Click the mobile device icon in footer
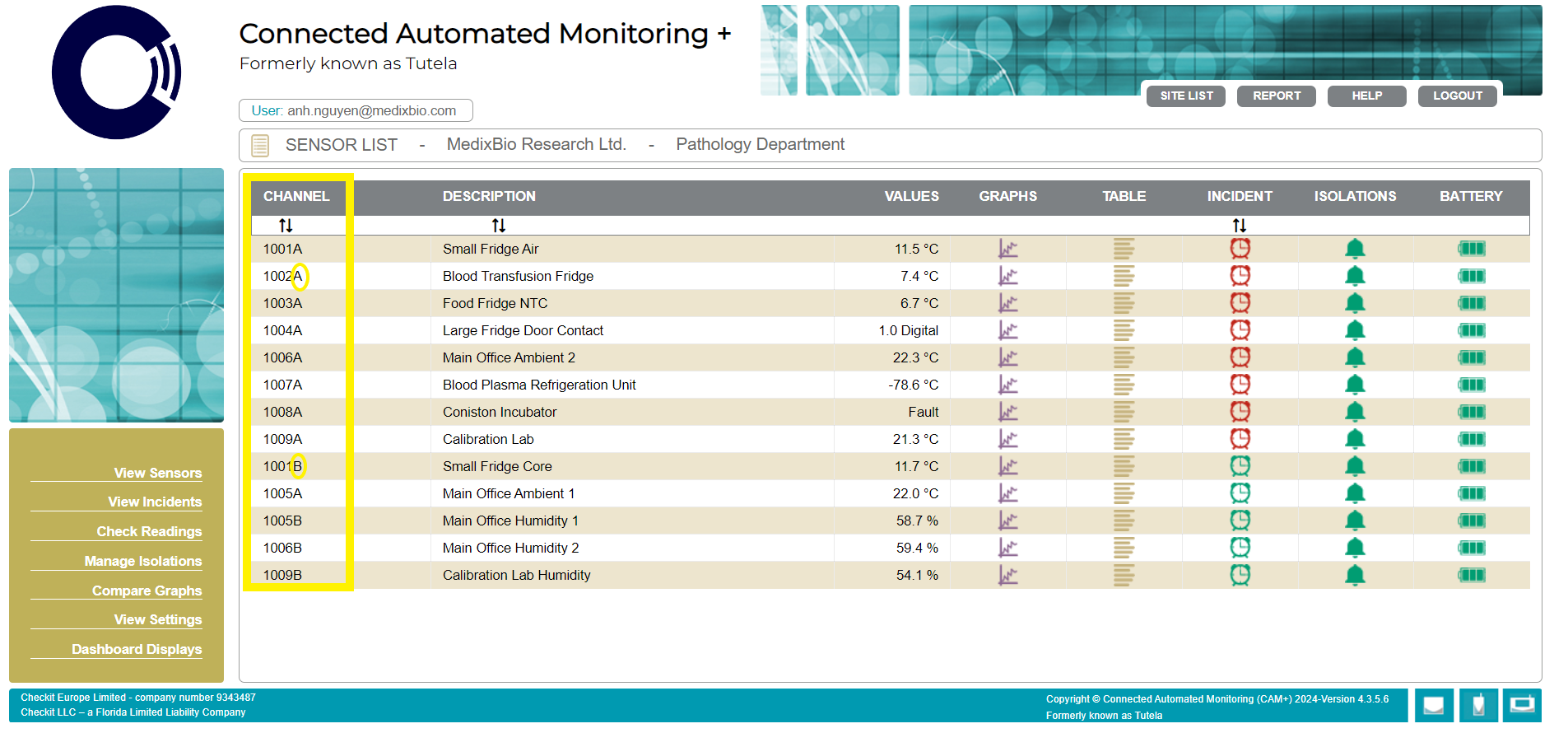Screen dimensions: 1568x733 (x=1478, y=706)
